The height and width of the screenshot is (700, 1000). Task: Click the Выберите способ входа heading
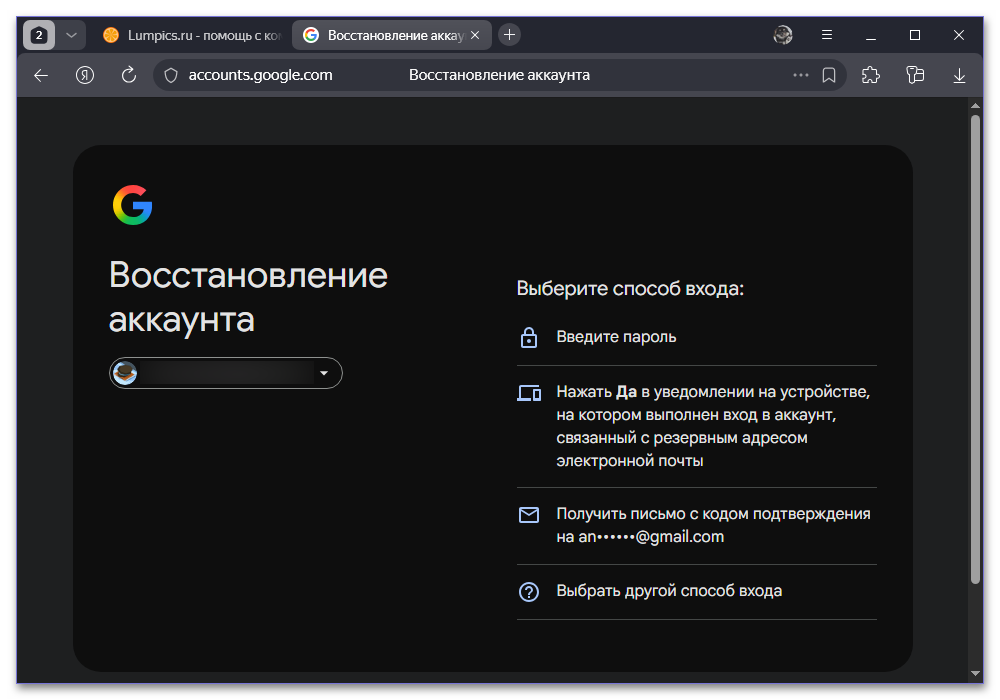(x=630, y=289)
